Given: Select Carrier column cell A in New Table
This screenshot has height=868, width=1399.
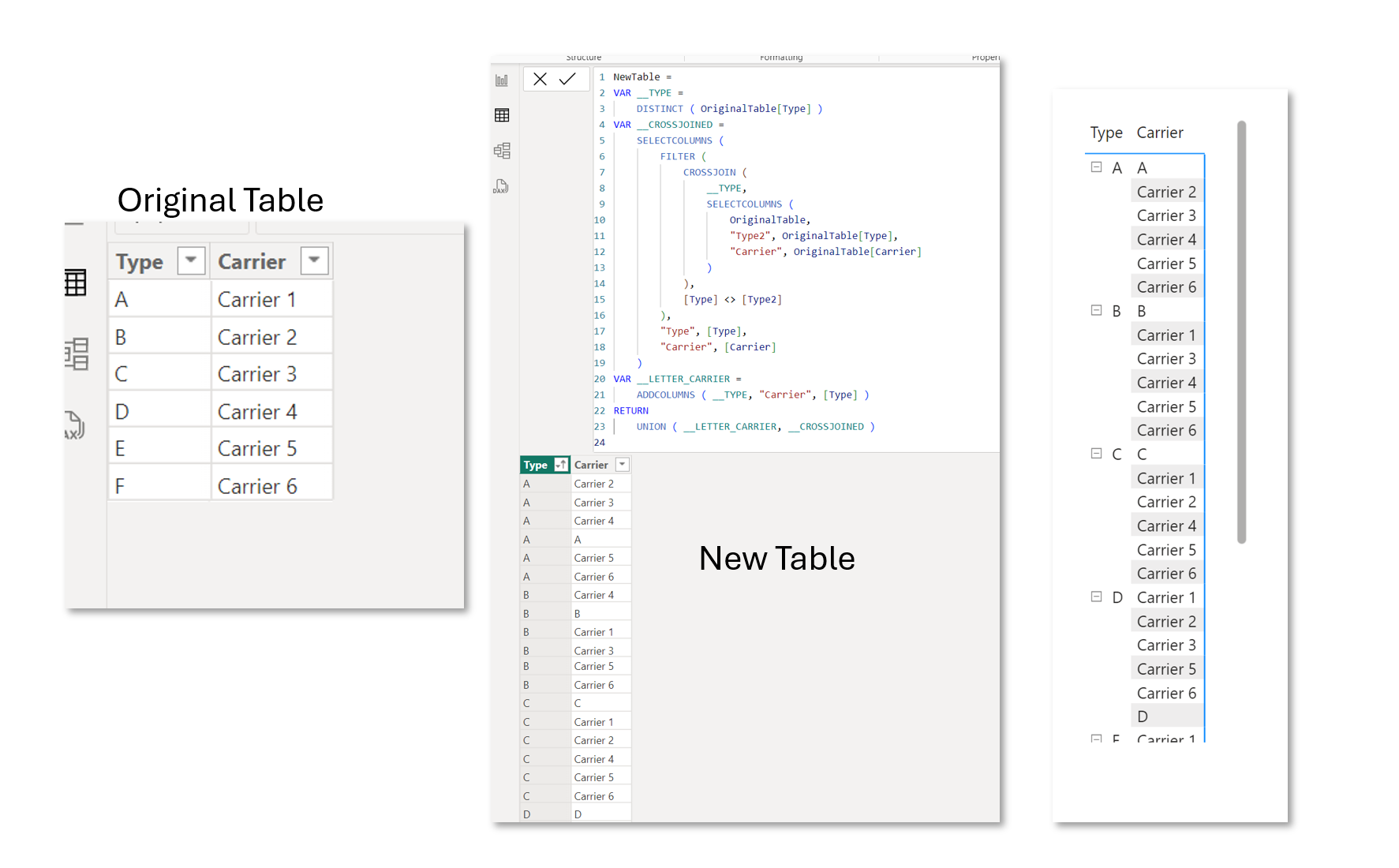Looking at the screenshot, I should (x=601, y=540).
